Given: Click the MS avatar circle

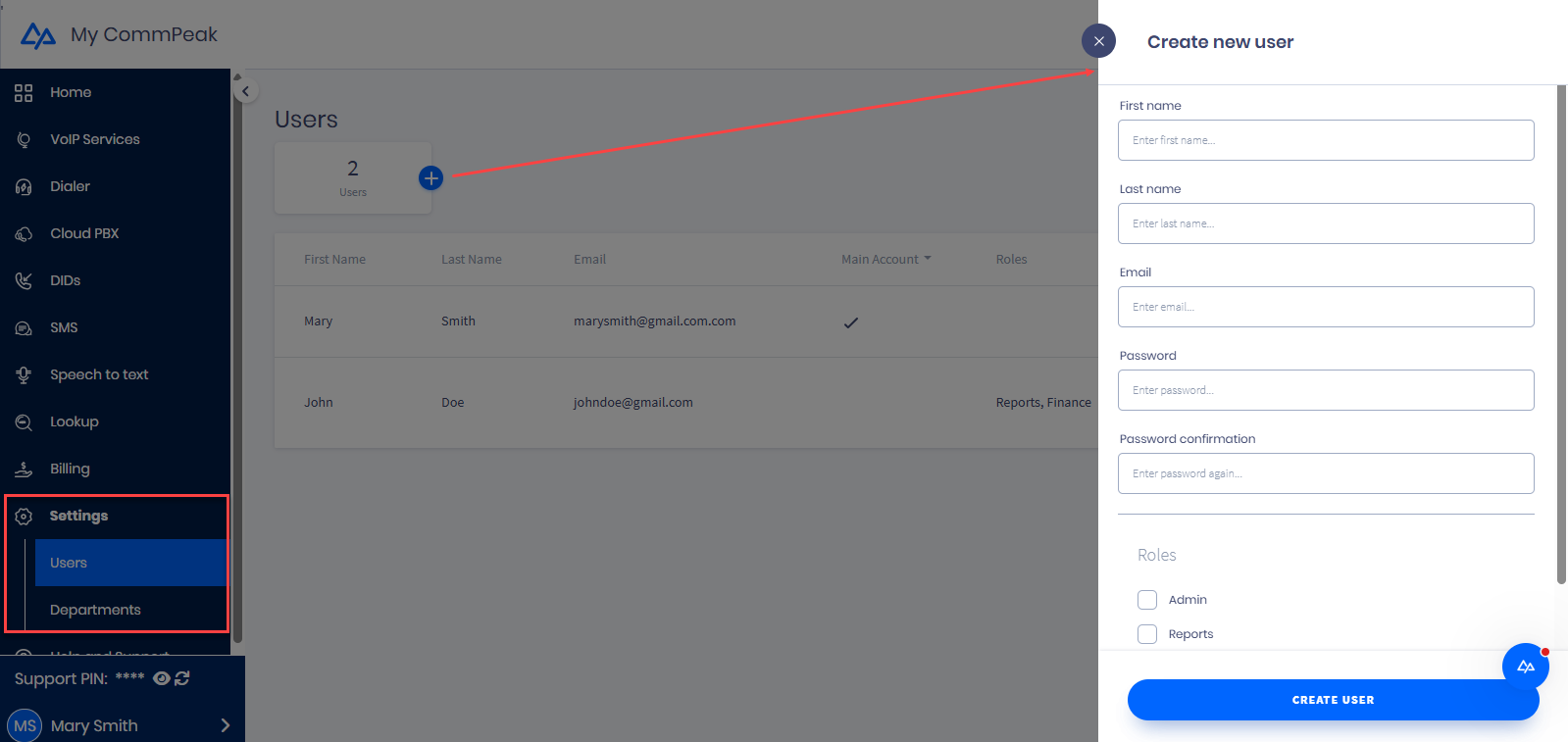Looking at the screenshot, I should [x=25, y=725].
